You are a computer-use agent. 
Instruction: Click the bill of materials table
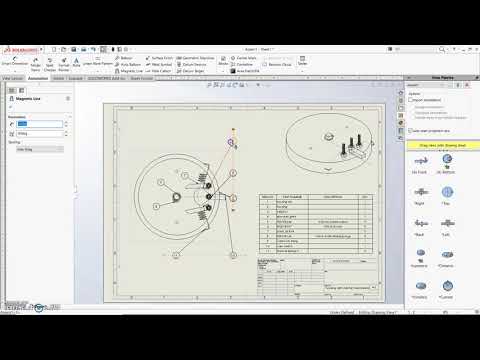point(316,224)
